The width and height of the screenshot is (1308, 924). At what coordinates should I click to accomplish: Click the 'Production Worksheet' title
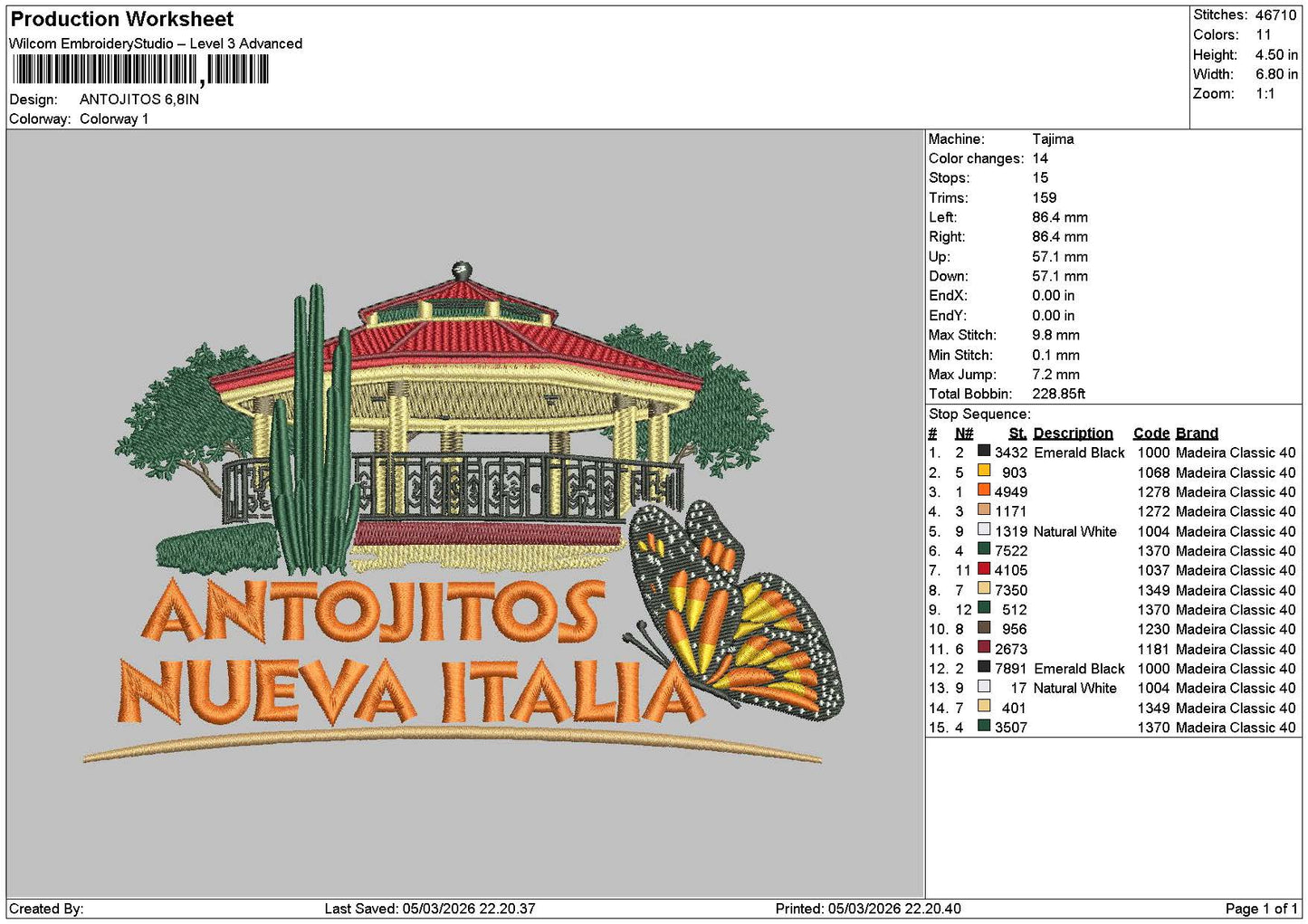pyautogui.click(x=121, y=19)
